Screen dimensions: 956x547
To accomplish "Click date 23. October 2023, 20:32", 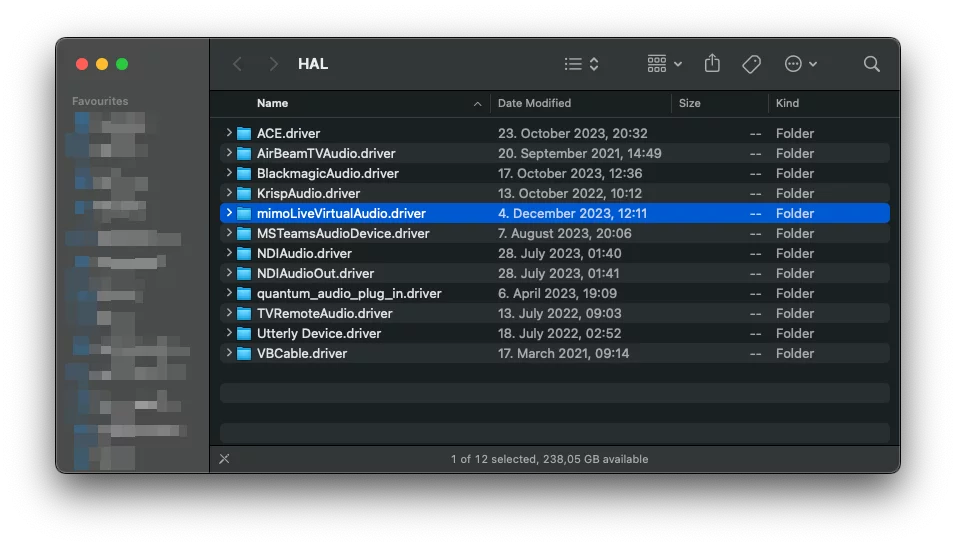I will [573, 133].
